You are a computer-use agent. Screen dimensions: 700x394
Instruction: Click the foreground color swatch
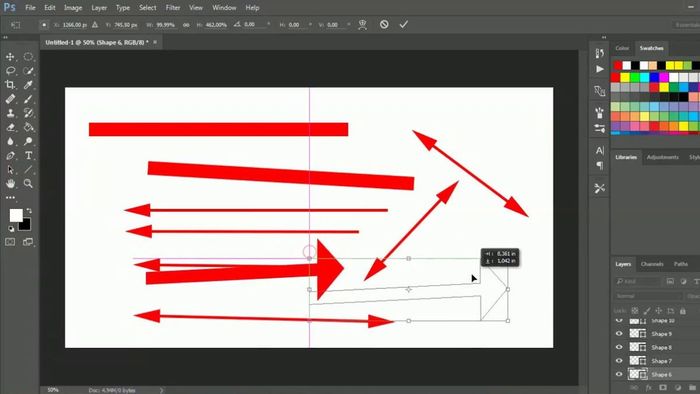16,216
